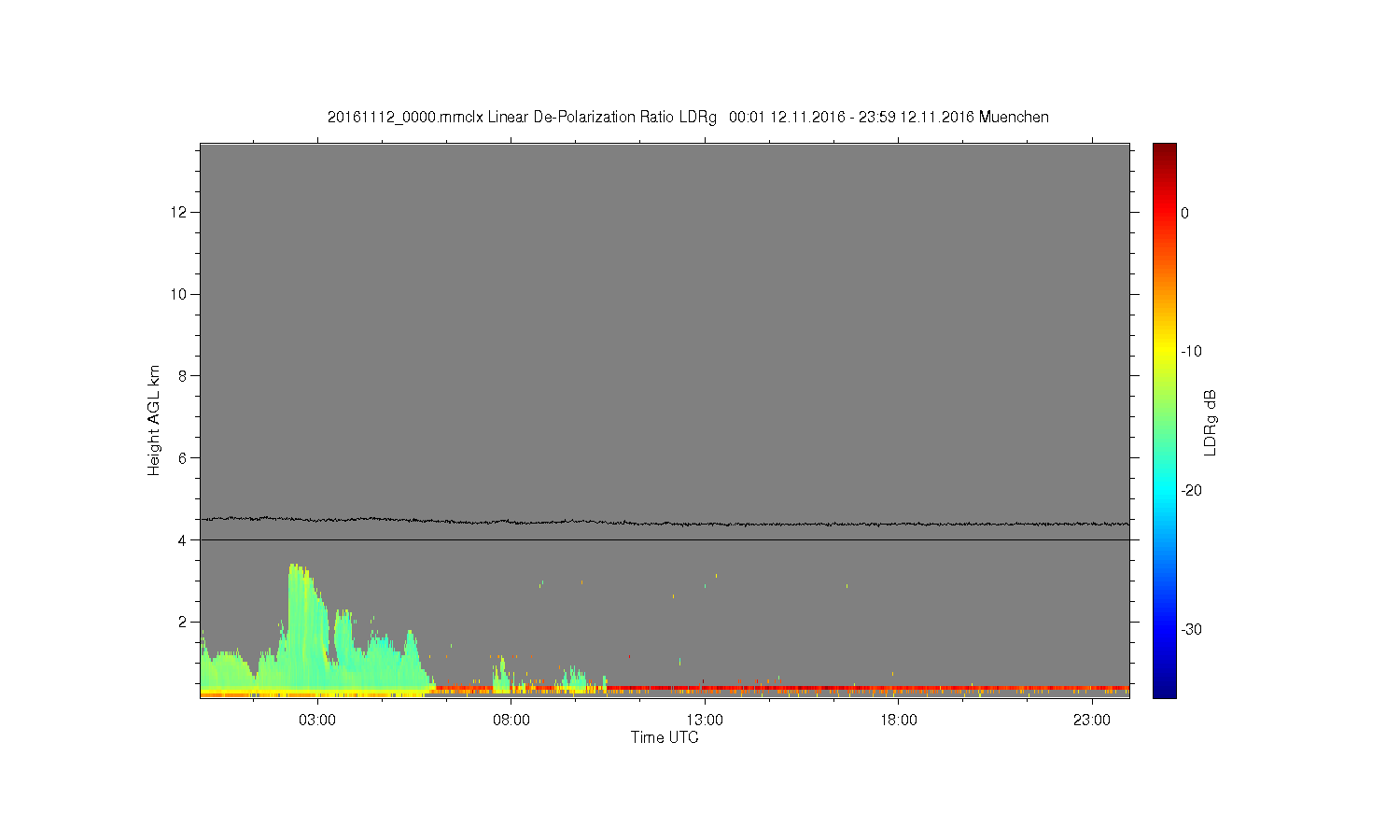Click the 18:00 time tick label

[x=899, y=720]
